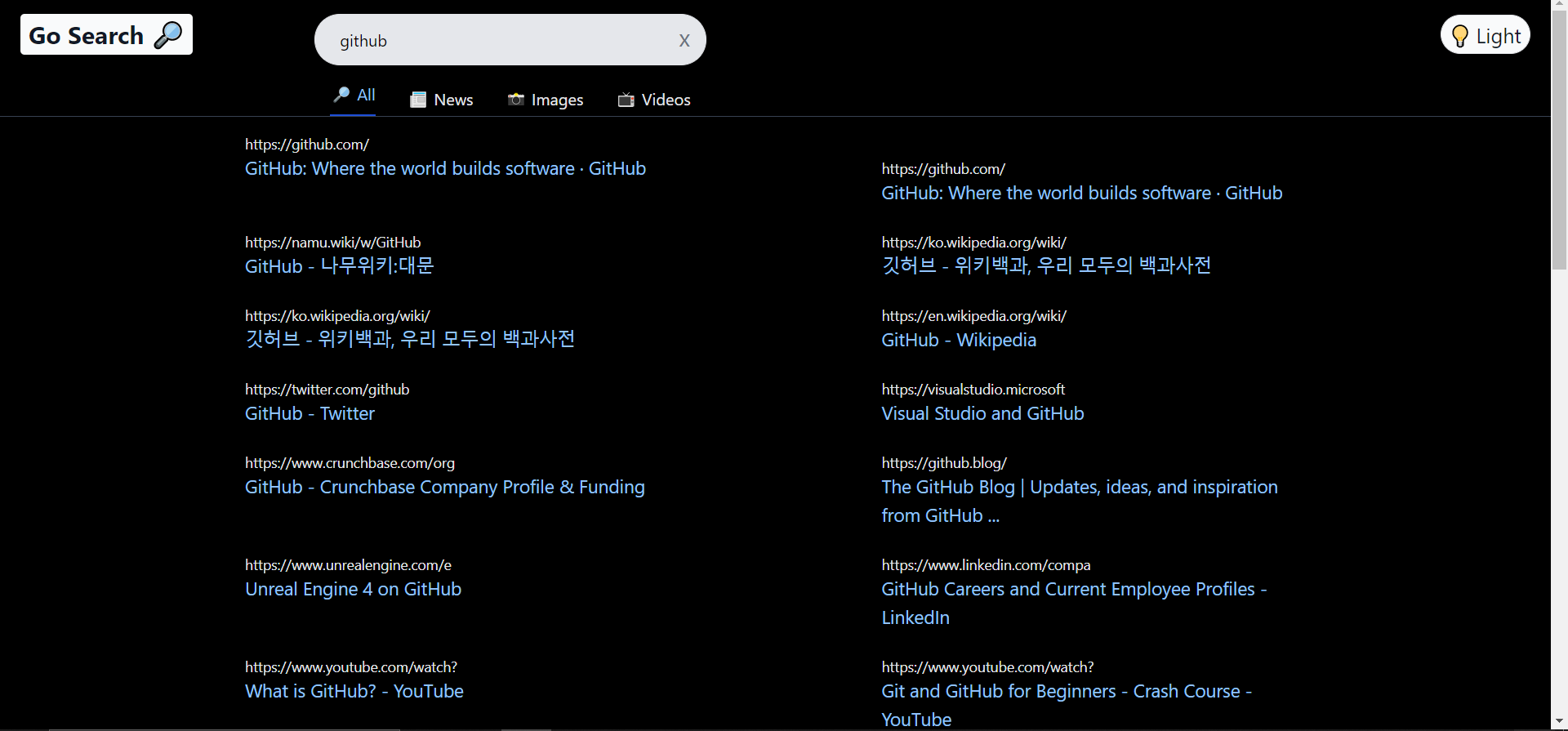Image resolution: width=1568 pixels, height=731 pixels.
Task: Click URL text https://en.wikipedia.org/wiki/
Action: pyautogui.click(x=973, y=316)
